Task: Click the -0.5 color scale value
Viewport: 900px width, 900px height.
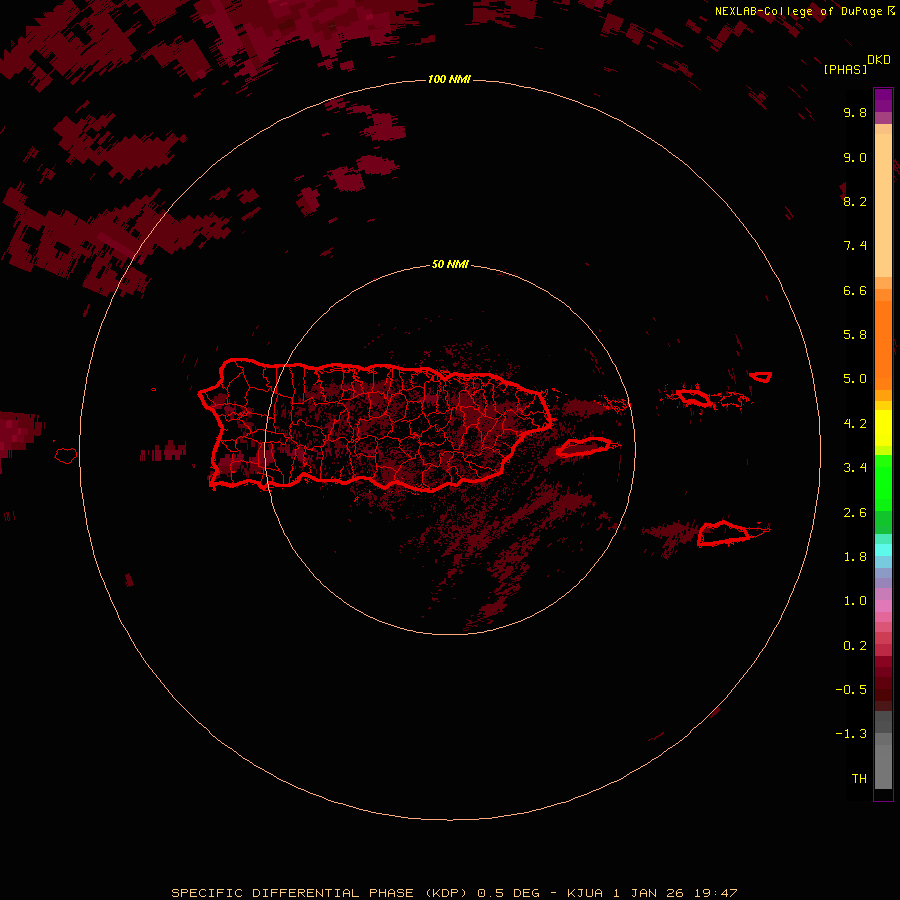Action: point(851,690)
